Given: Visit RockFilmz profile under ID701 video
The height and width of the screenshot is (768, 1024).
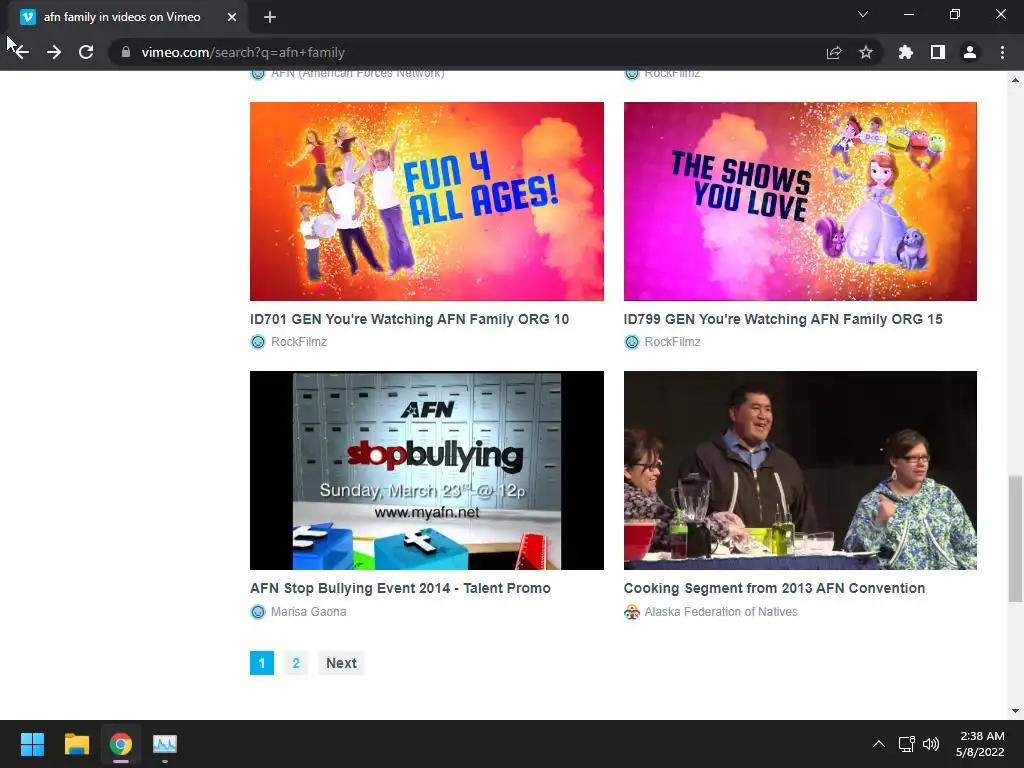Looking at the screenshot, I should [x=299, y=342].
